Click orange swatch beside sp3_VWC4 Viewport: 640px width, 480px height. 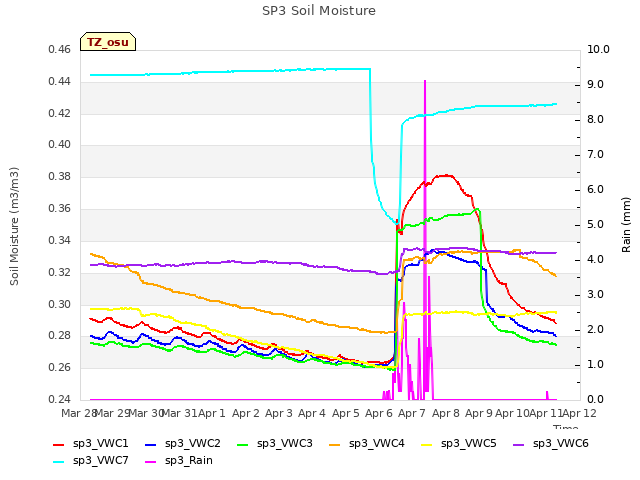(x=335, y=445)
